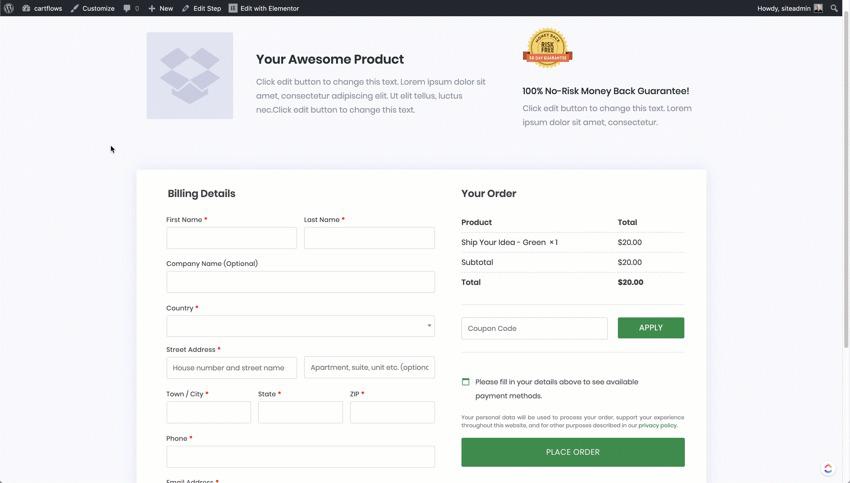Click Edit with Elementor

[264, 8]
